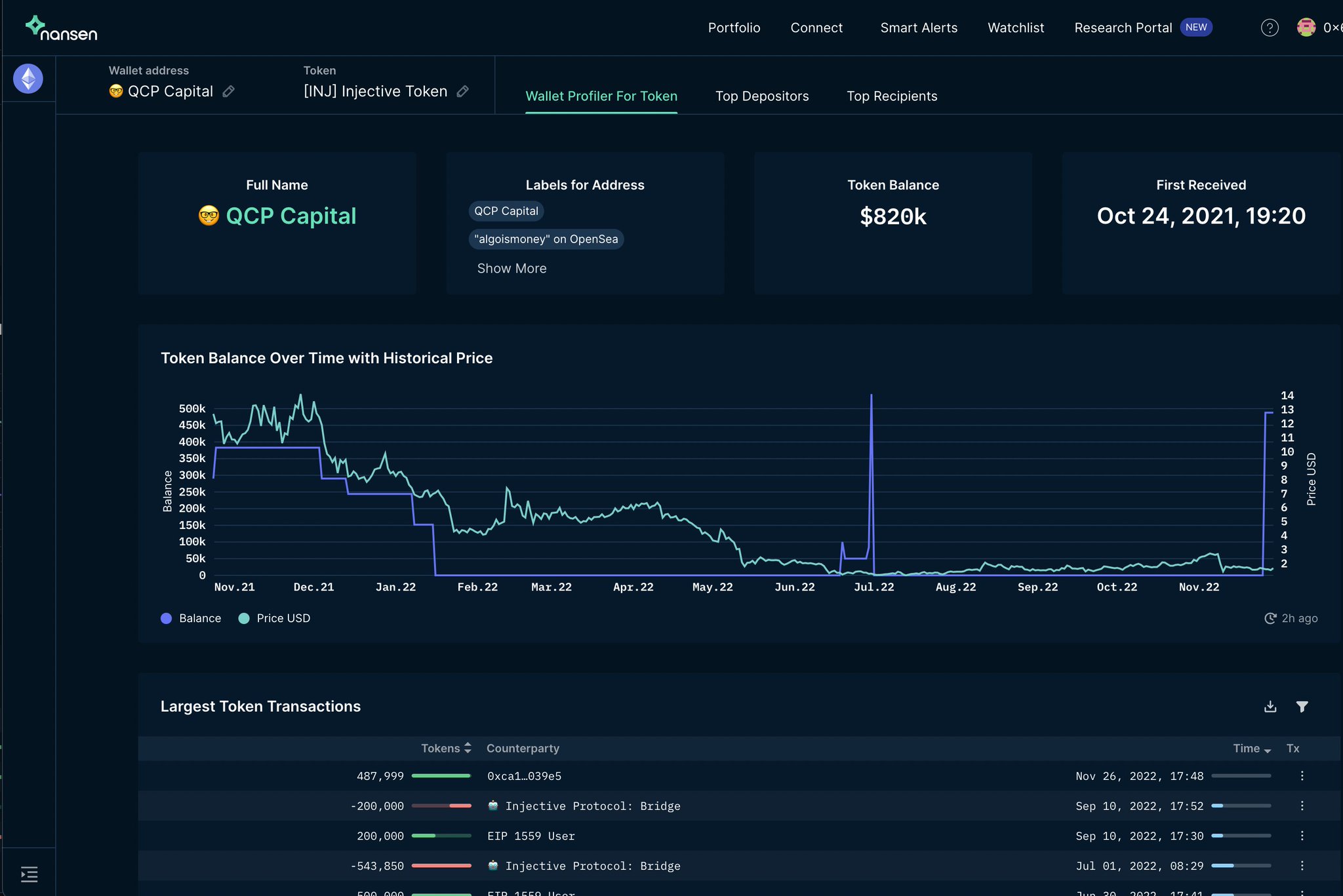Viewport: 1343px width, 896px height.
Task: Download the Largest Token Transactions data
Action: pos(1270,707)
